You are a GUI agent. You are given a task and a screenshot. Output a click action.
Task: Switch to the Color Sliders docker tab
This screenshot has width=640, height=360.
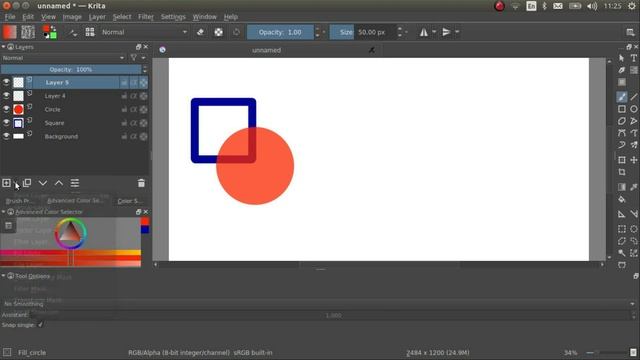pyautogui.click(x=129, y=201)
